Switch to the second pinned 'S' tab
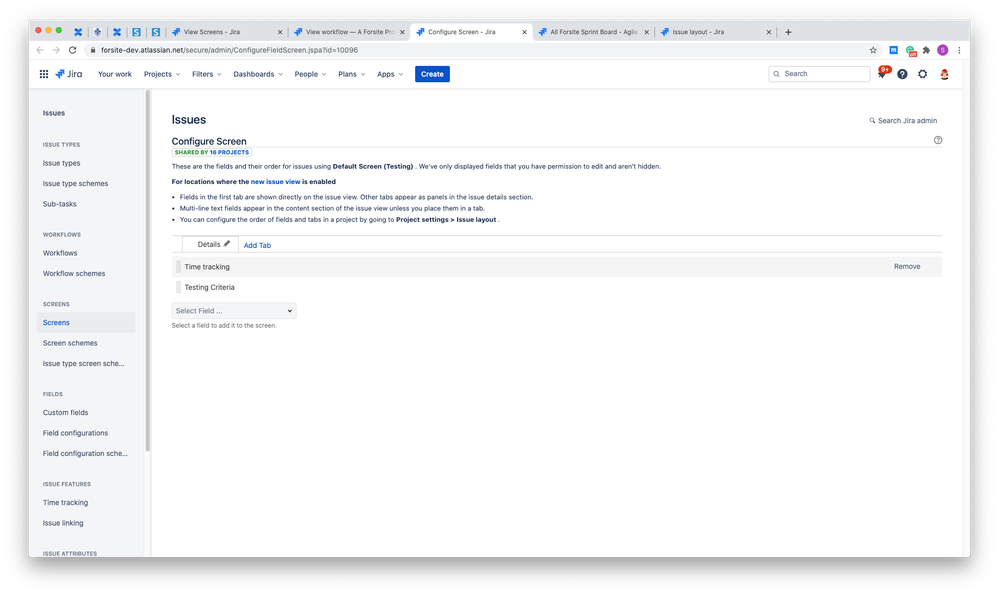 (155, 32)
